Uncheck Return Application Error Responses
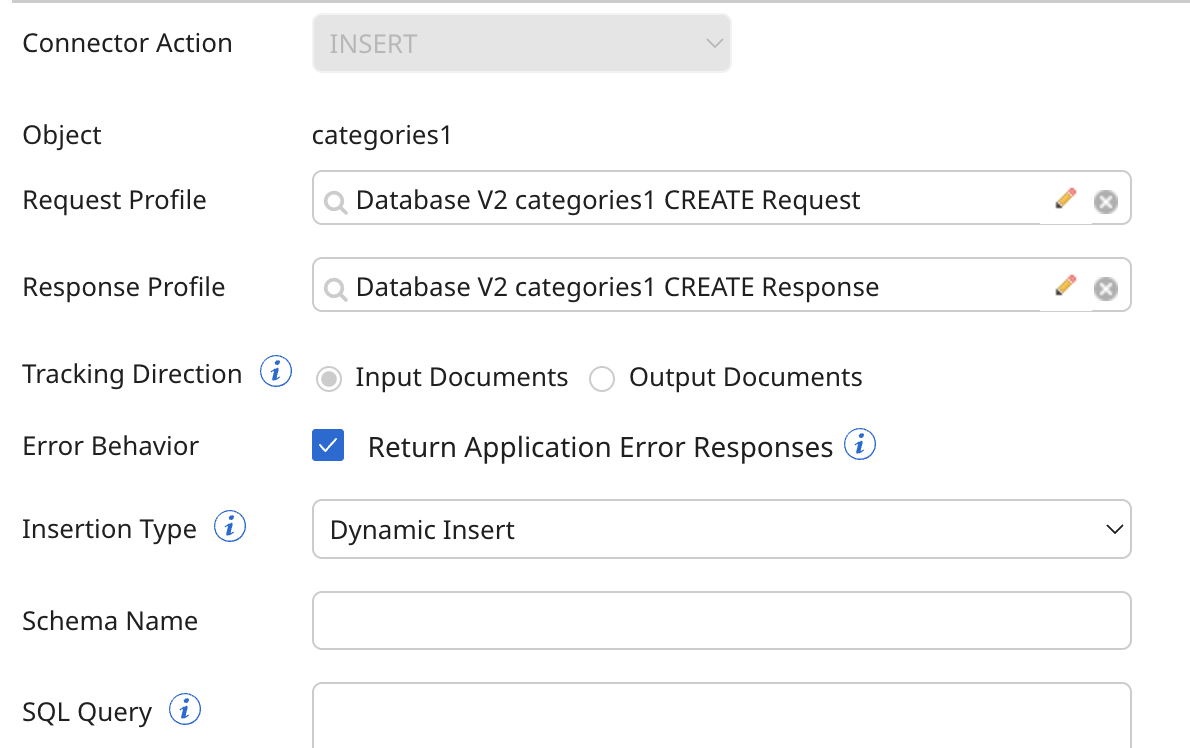This screenshot has width=1190, height=748. coord(328,445)
